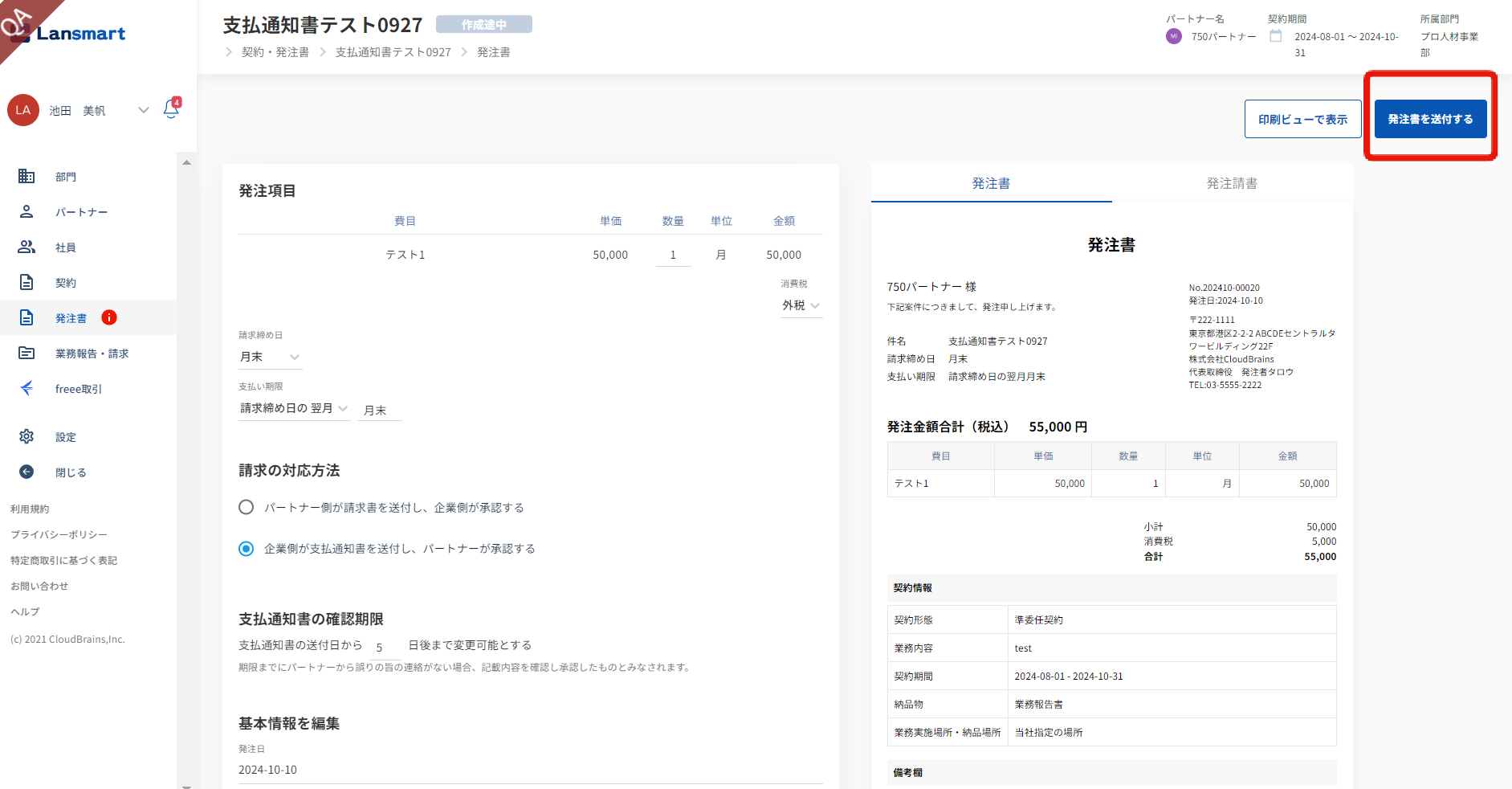Click the 作成途中 status badge
Image resolution: width=1512 pixels, height=789 pixels.
point(483,25)
